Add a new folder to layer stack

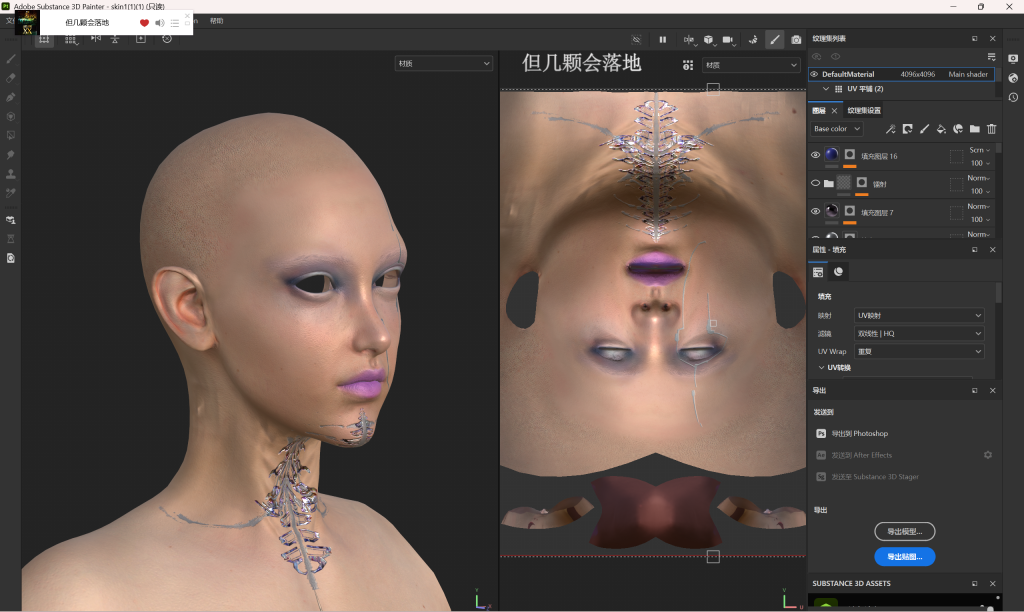pyautogui.click(x=975, y=129)
